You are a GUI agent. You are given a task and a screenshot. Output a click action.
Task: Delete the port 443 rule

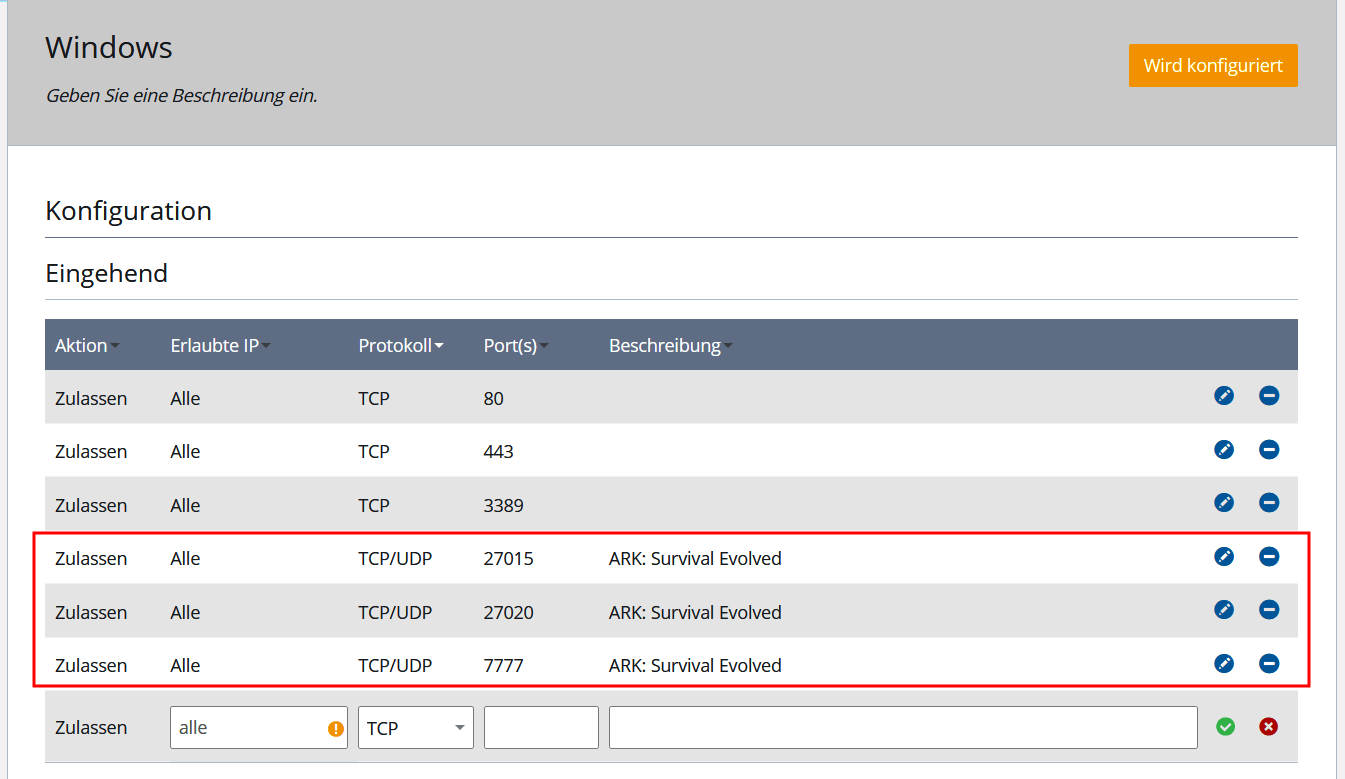(1269, 450)
